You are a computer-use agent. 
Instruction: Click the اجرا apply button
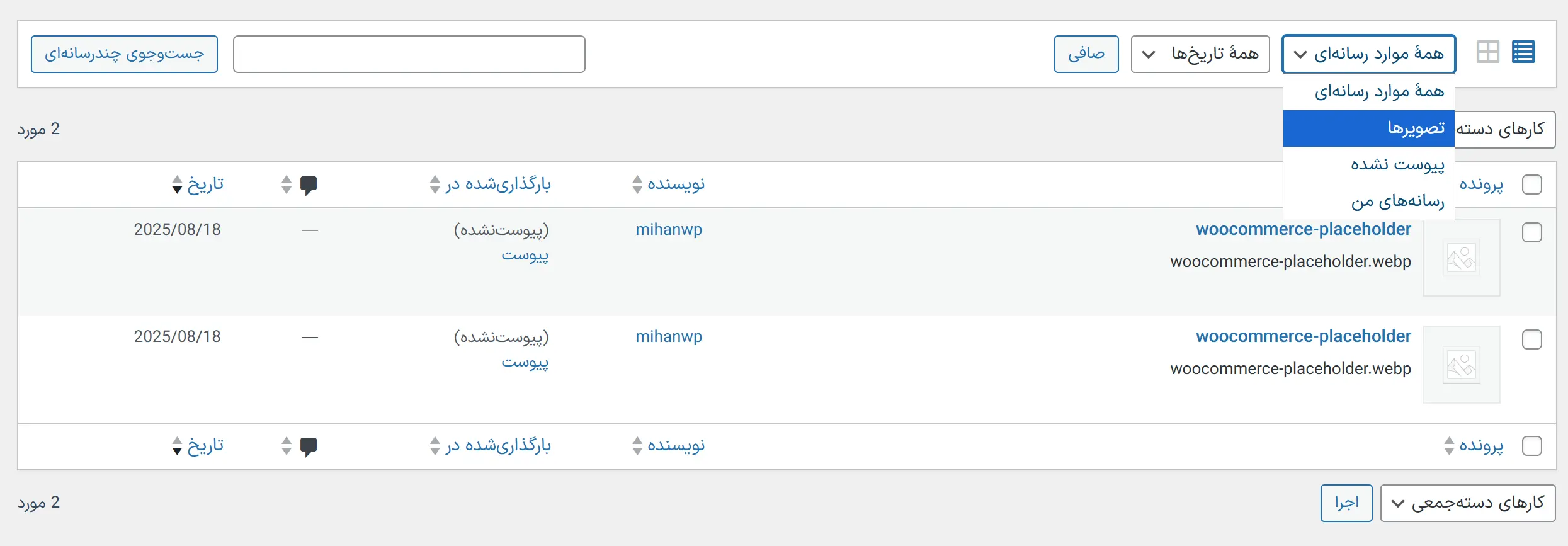pos(1346,503)
